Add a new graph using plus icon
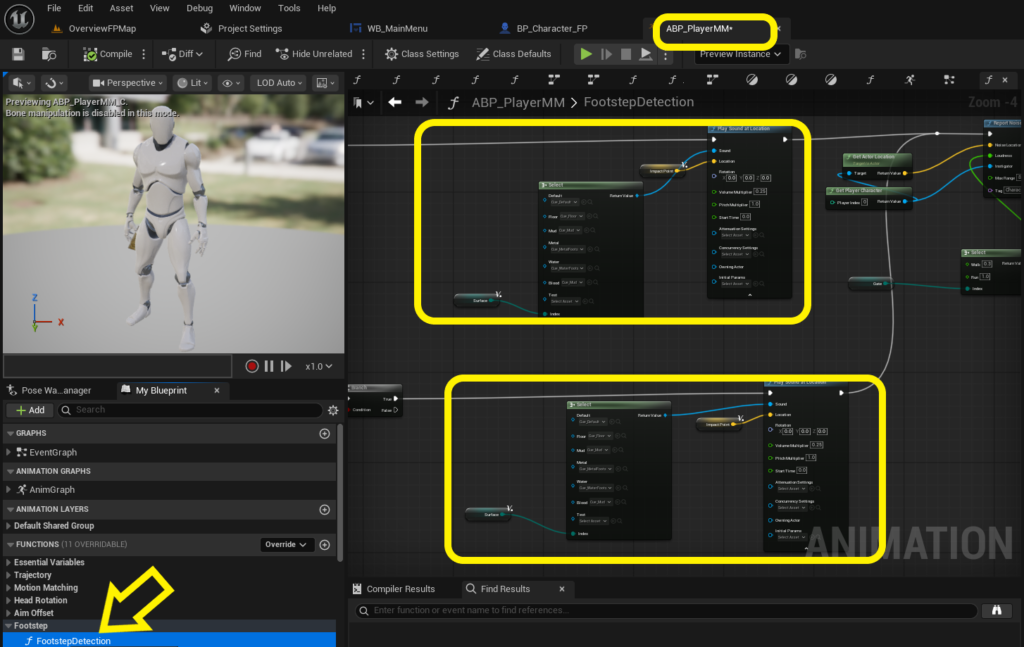The image size is (1024, 647). click(x=325, y=434)
